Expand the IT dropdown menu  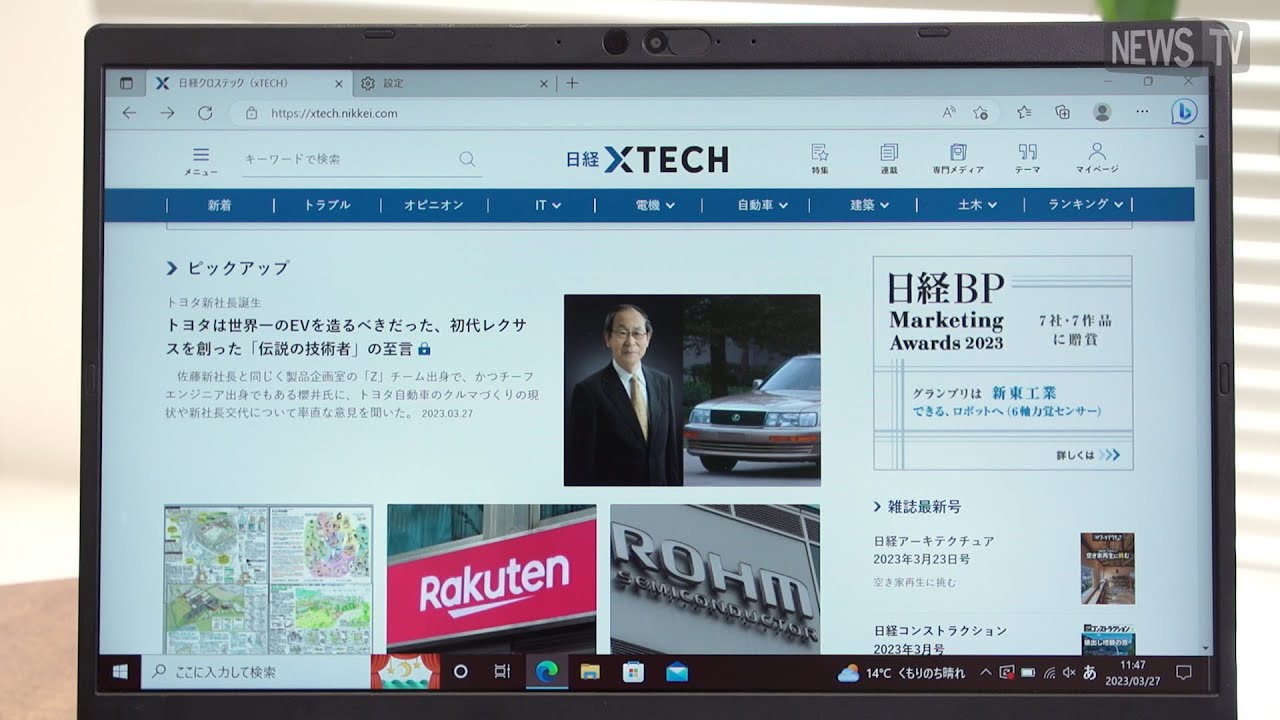coord(547,205)
